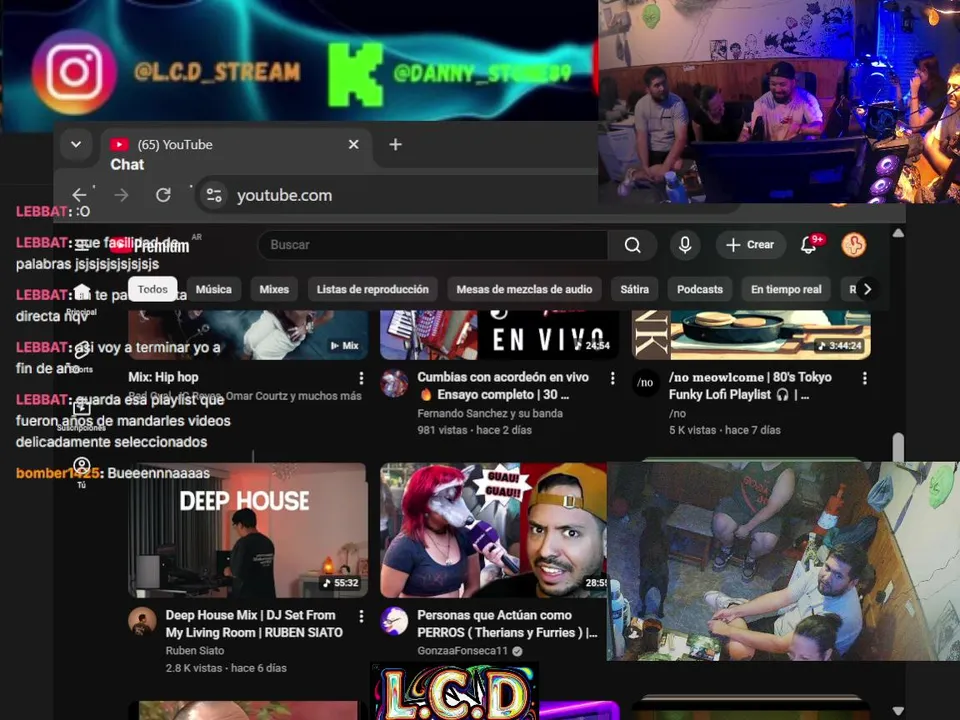960x720 pixels.
Task: Open the account avatar menu
Action: (x=853, y=245)
